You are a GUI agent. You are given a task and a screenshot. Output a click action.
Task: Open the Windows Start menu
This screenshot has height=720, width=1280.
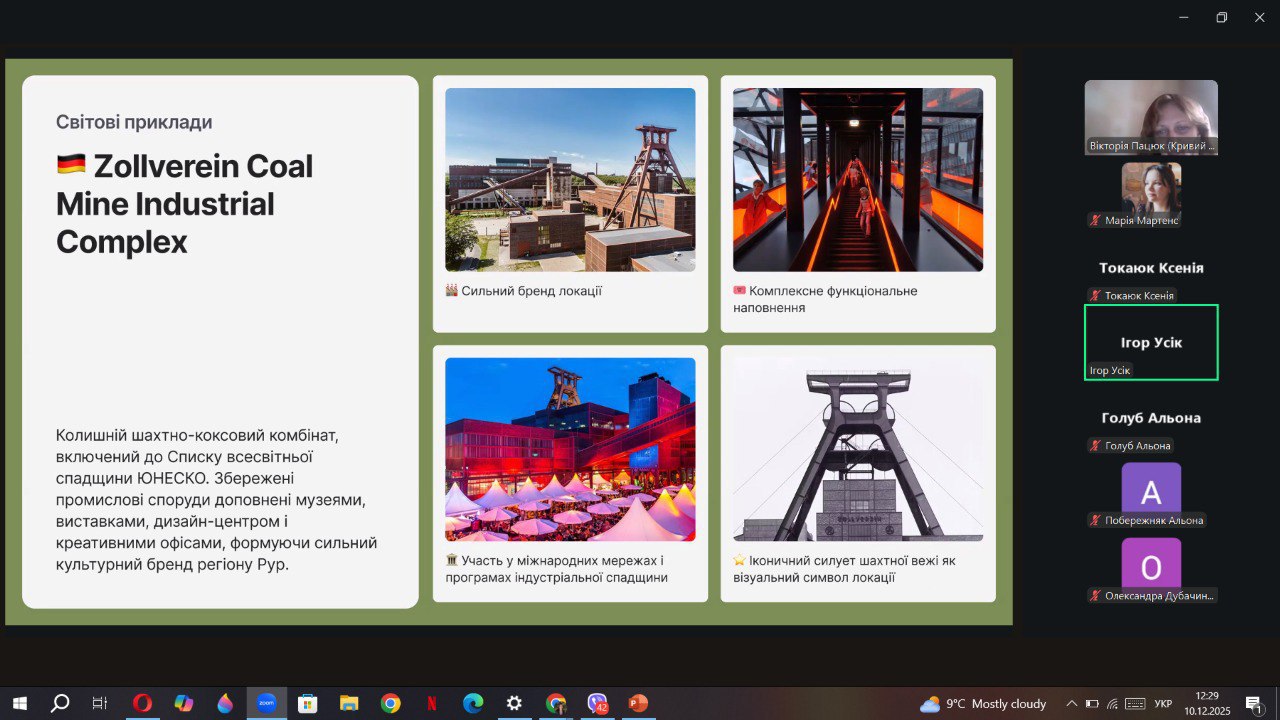click(19, 703)
